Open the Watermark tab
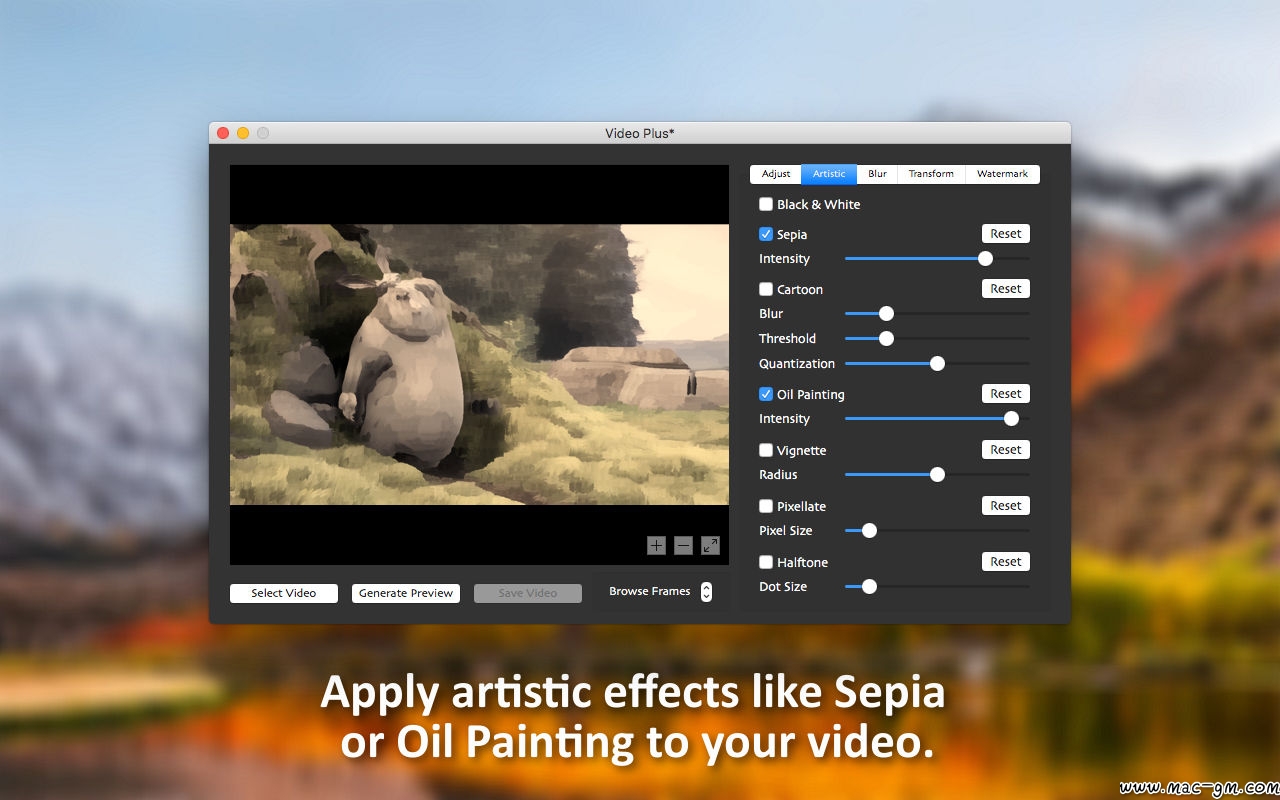1280x800 pixels. (x=1002, y=174)
